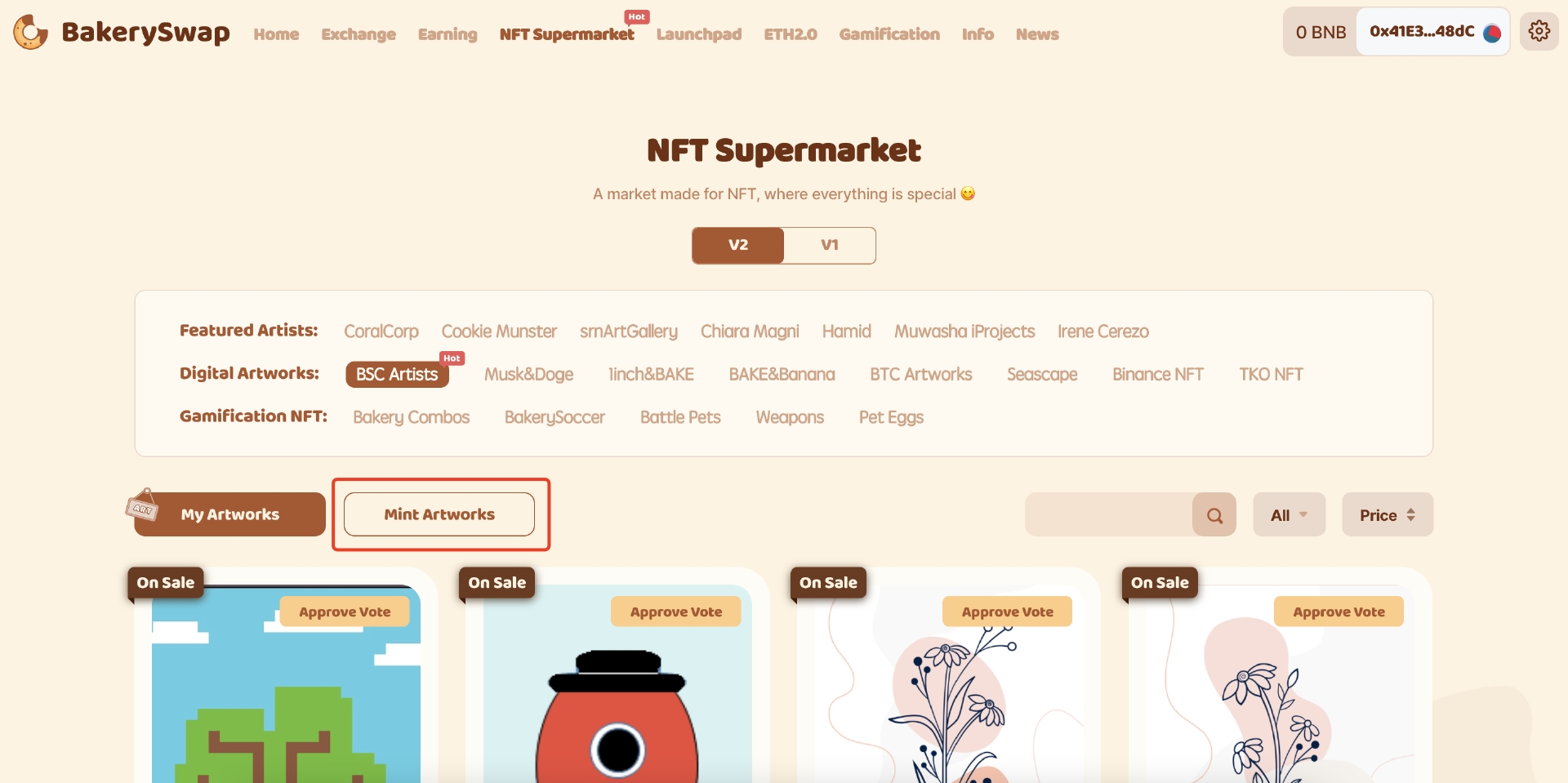
Task: Open the Launchpad page
Action: [699, 34]
